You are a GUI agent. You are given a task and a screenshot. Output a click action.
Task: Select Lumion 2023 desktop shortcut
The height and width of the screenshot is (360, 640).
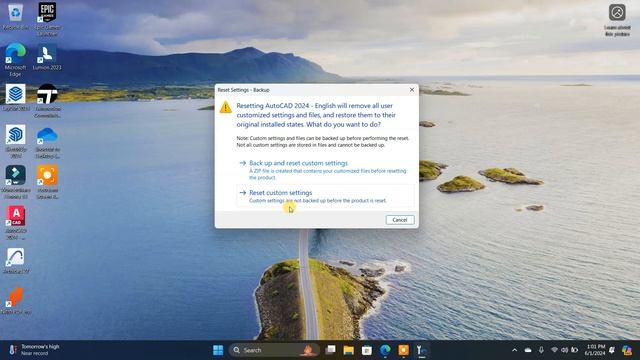pos(47,57)
